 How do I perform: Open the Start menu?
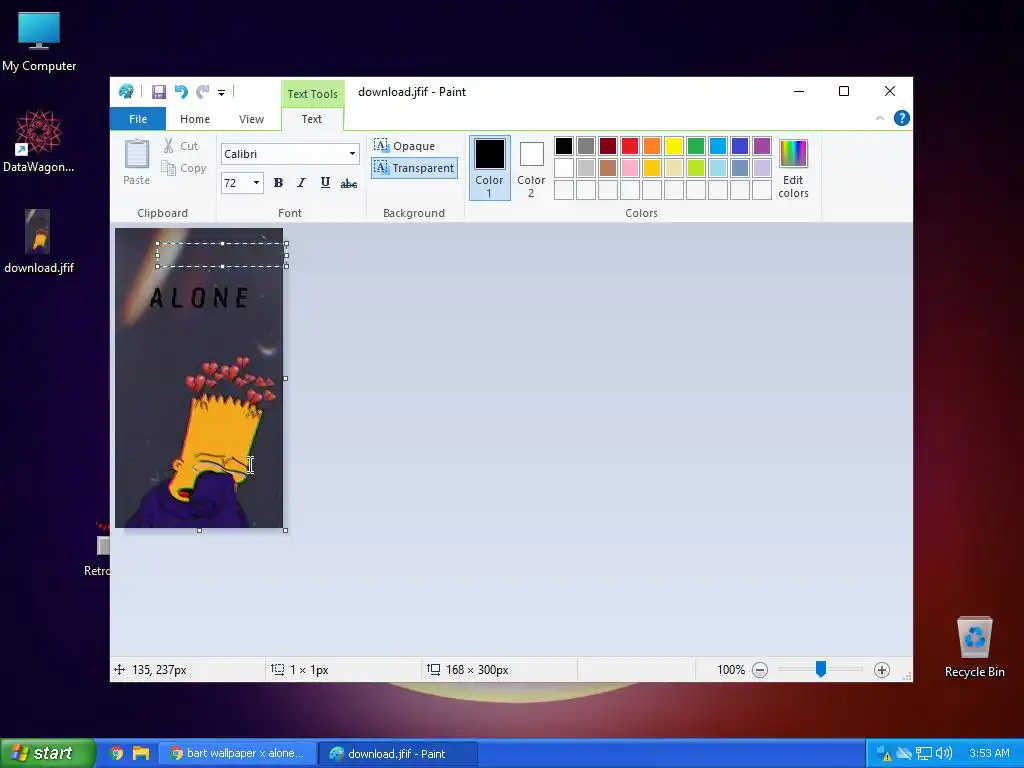pyautogui.click(x=46, y=753)
